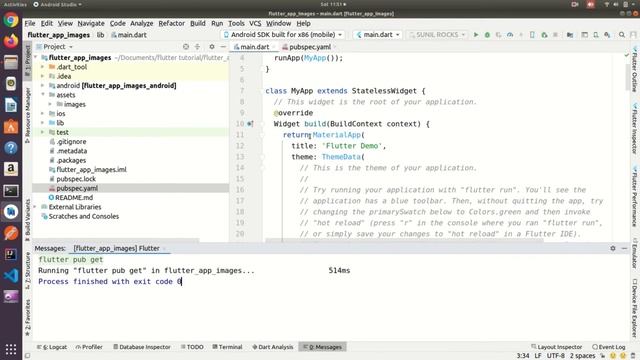Expand the lib folder
The image size is (640, 360).
coord(42,123)
